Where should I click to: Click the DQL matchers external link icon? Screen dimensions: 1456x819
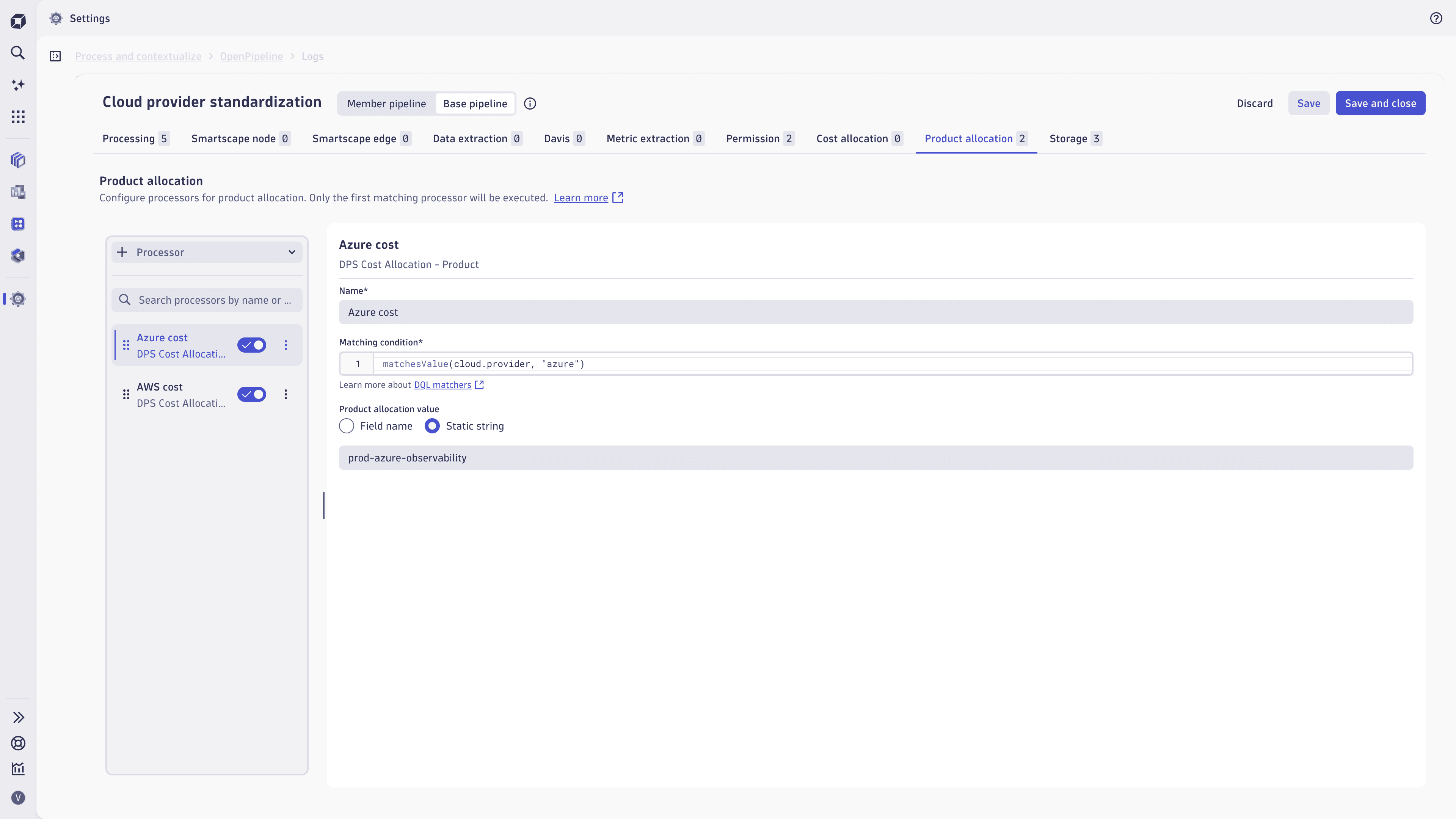tap(479, 385)
